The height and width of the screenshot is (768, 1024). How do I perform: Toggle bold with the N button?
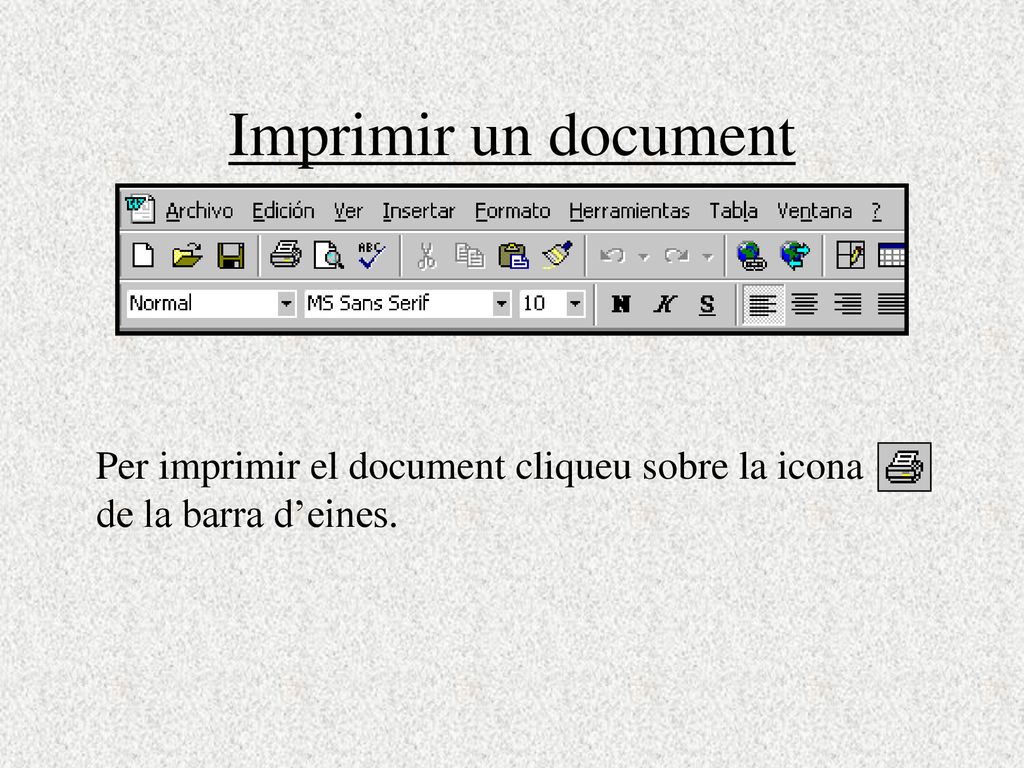pyautogui.click(x=620, y=304)
